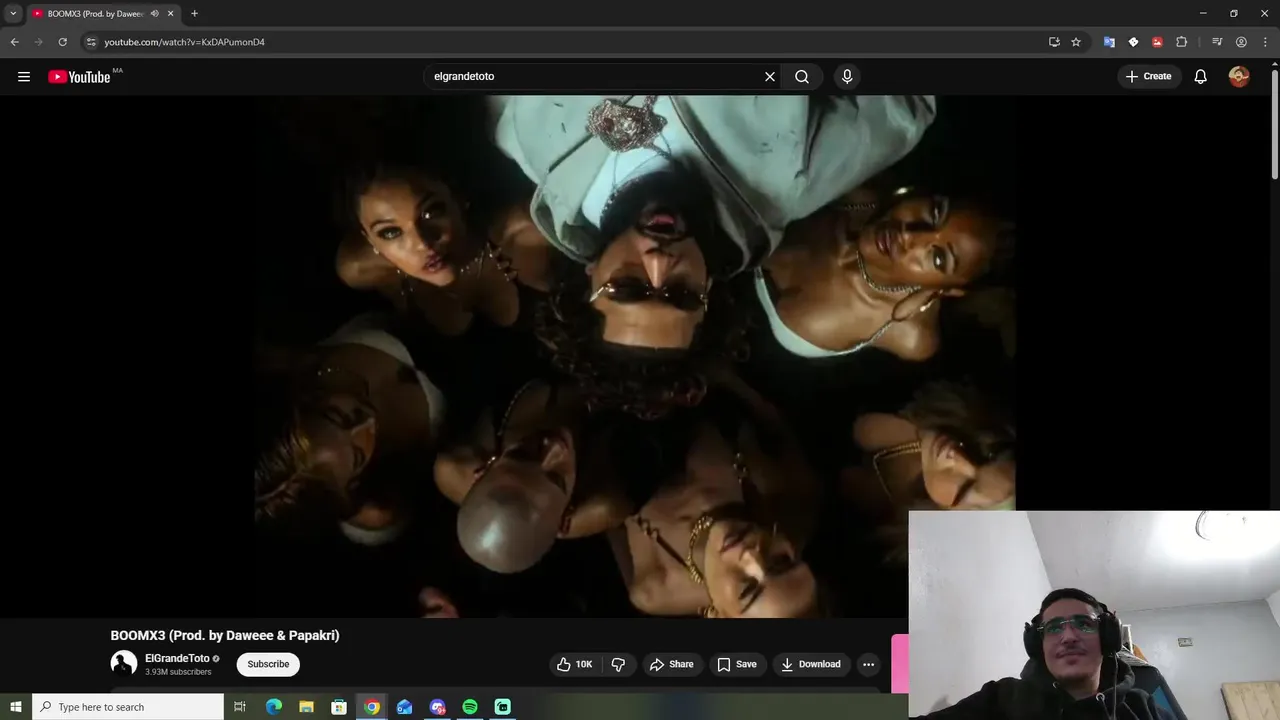Viewport: 1280px width, 720px height.
Task: Dislike the video
Action: [x=618, y=664]
